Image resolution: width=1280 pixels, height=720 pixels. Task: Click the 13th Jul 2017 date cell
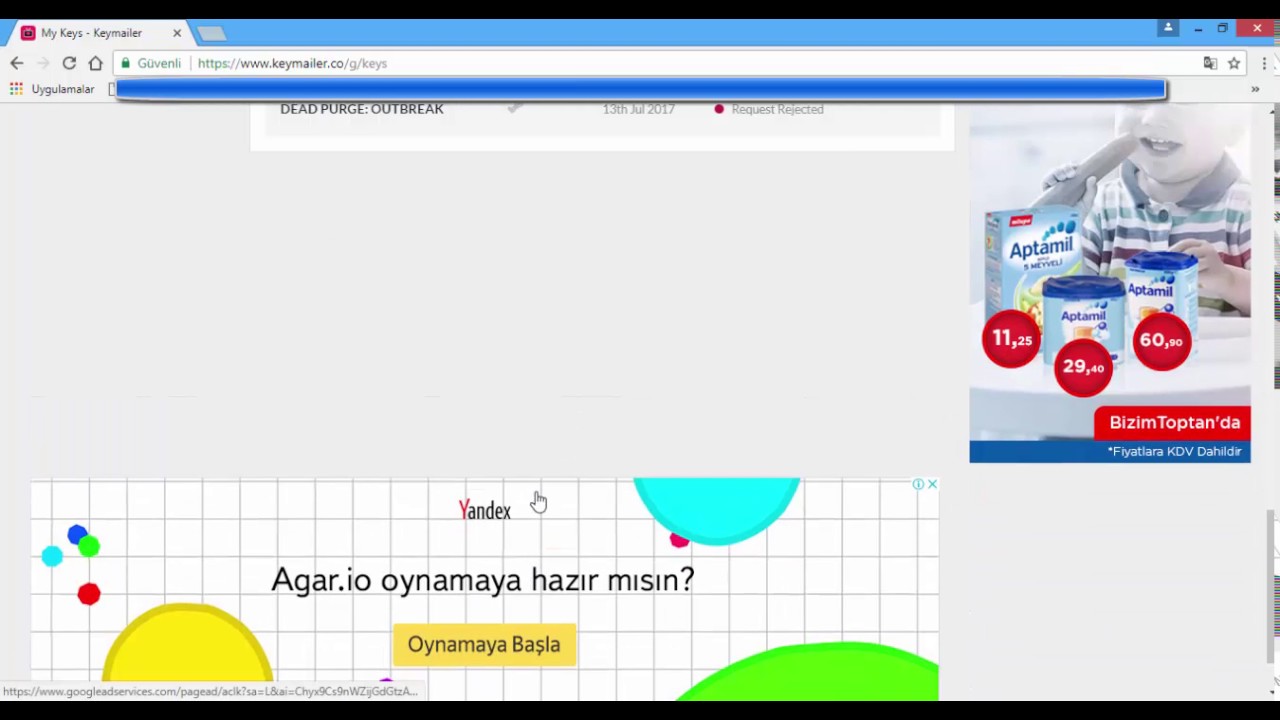tap(638, 109)
